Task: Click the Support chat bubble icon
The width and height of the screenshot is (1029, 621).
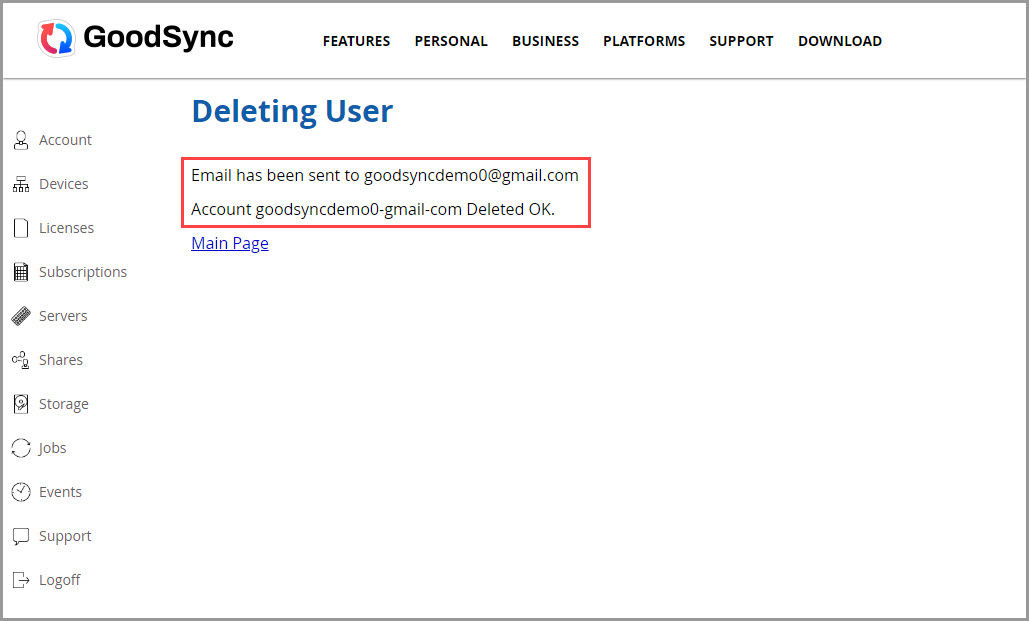Action: [x=21, y=536]
